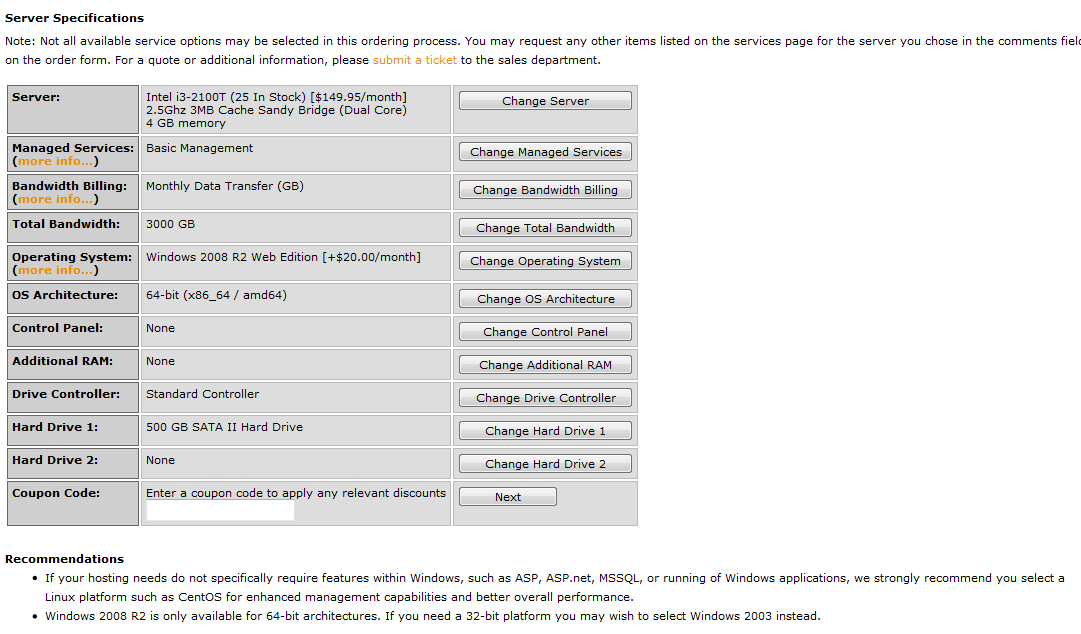
Task: Click the Change Server button
Action: (545, 101)
